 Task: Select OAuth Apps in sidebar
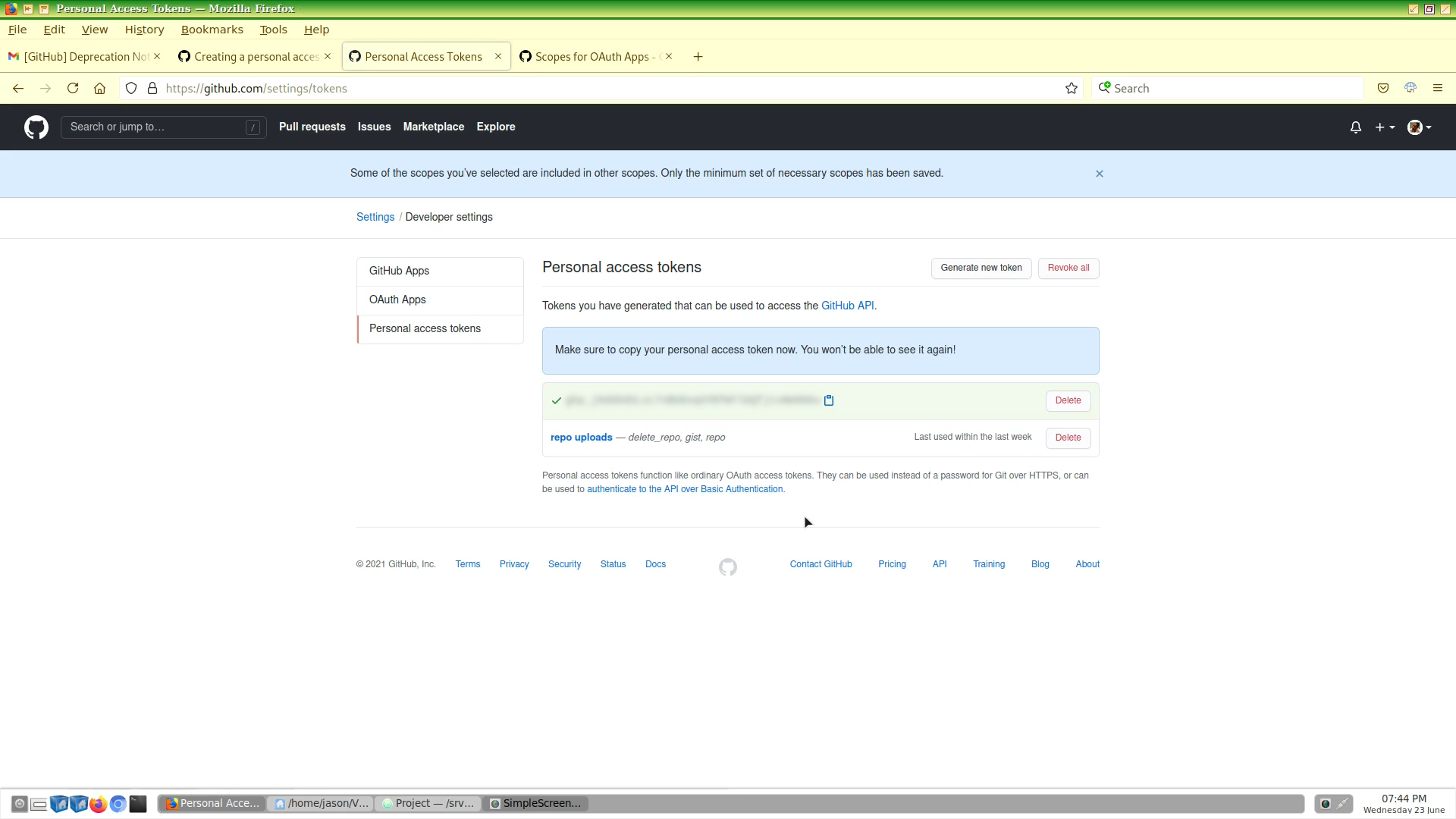tap(440, 300)
